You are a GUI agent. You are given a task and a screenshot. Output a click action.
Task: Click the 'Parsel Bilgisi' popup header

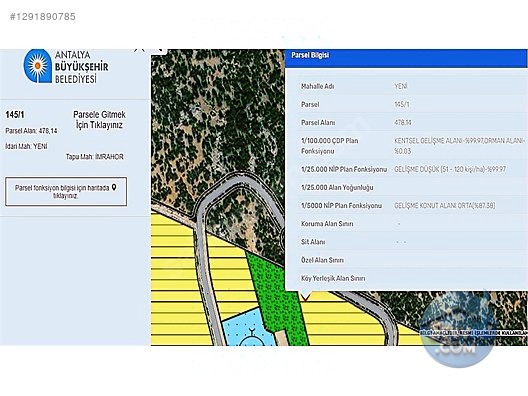(406, 58)
